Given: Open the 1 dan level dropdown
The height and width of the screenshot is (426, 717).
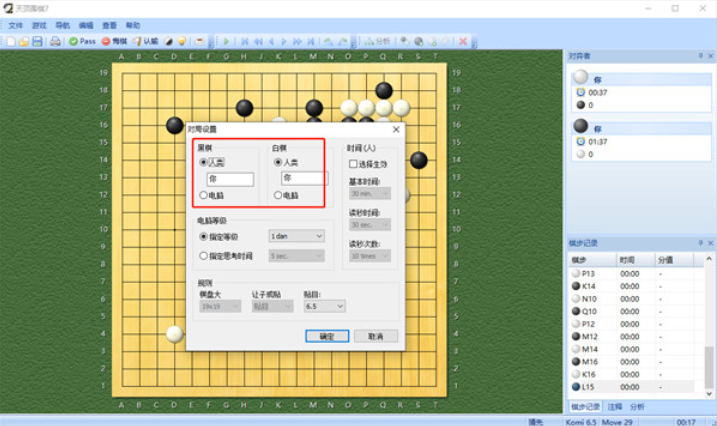Looking at the screenshot, I should click(x=297, y=236).
